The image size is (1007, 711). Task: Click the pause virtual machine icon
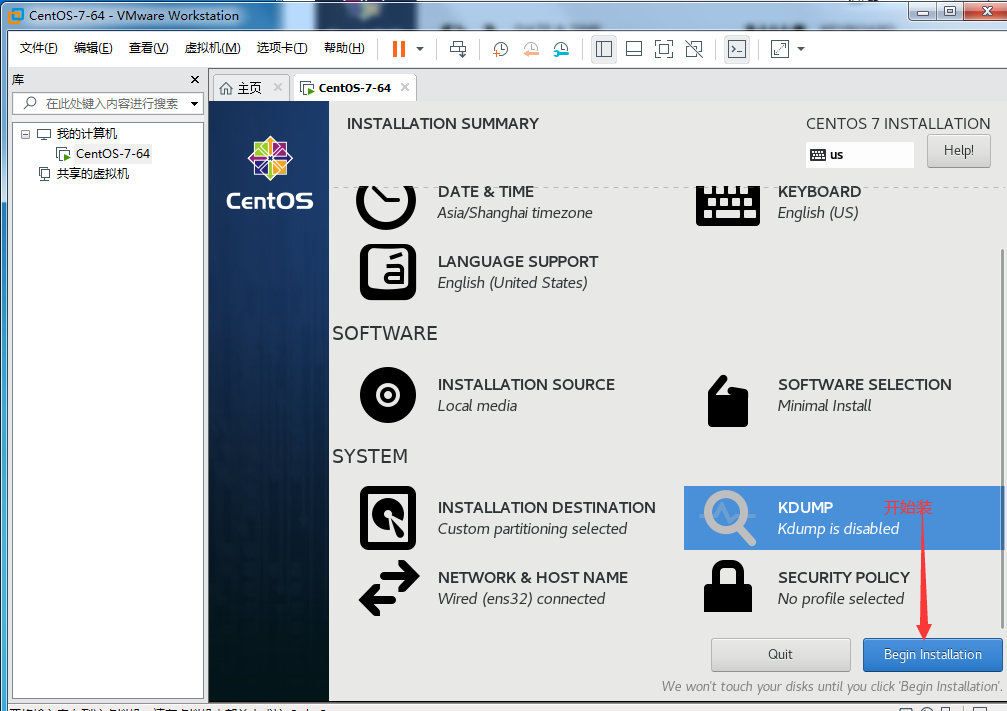(x=399, y=49)
